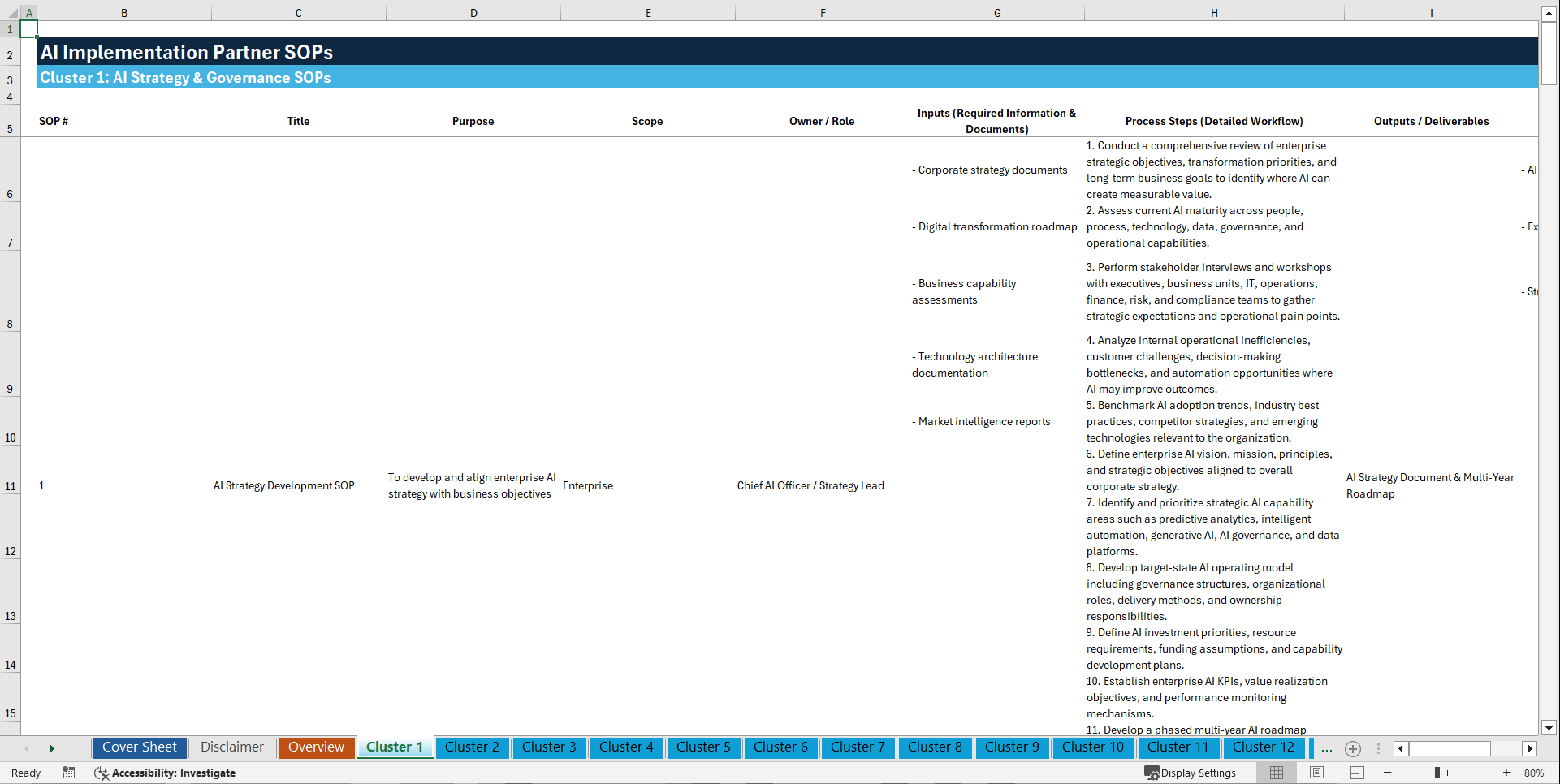Screen dimensions: 1560x784
Task: Add a new sheet
Action: click(1353, 748)
